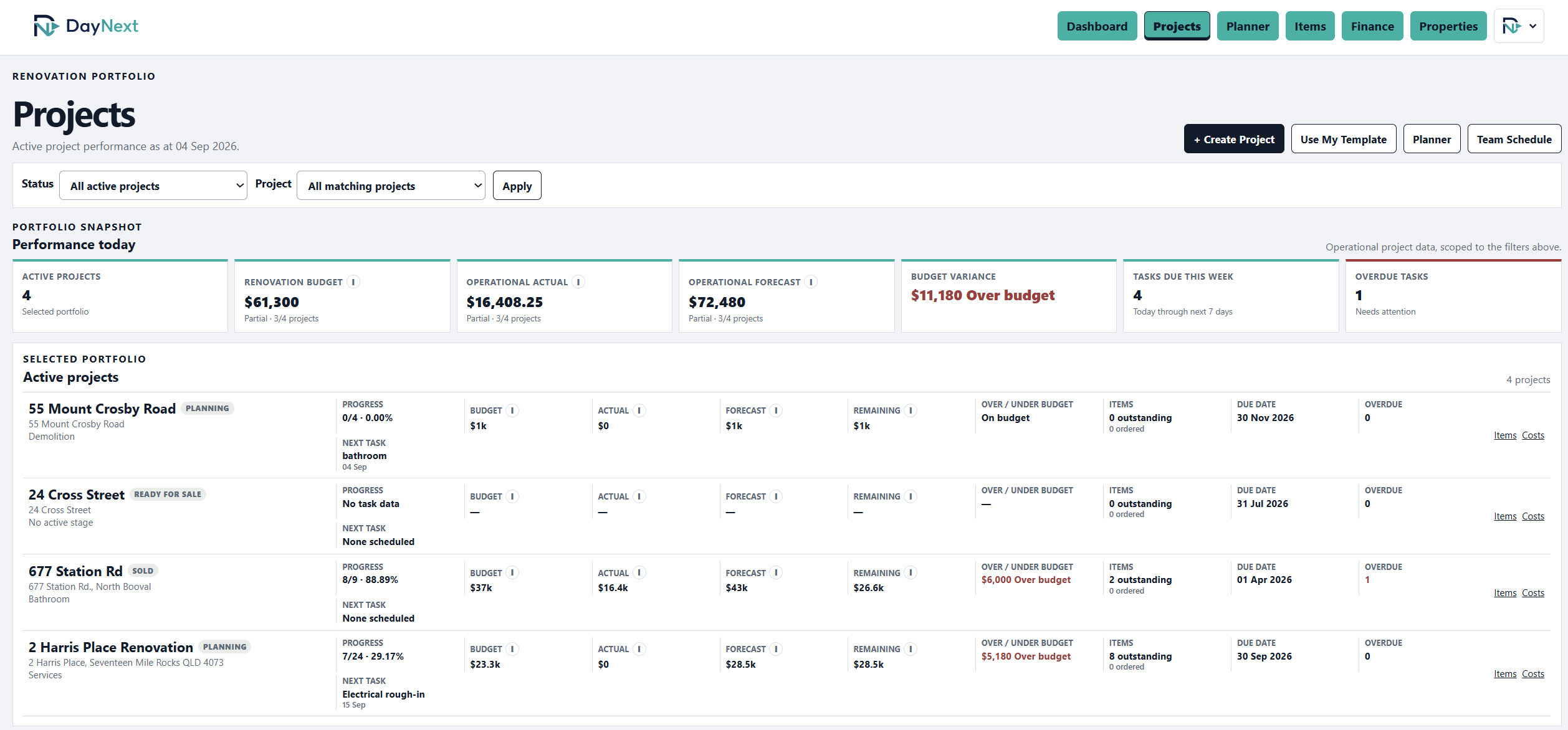Viewport: 1568px width, 730px height.
Task: Click '8 outstanding' items for 2 Harris Place
Action: tap(1140, 657)
